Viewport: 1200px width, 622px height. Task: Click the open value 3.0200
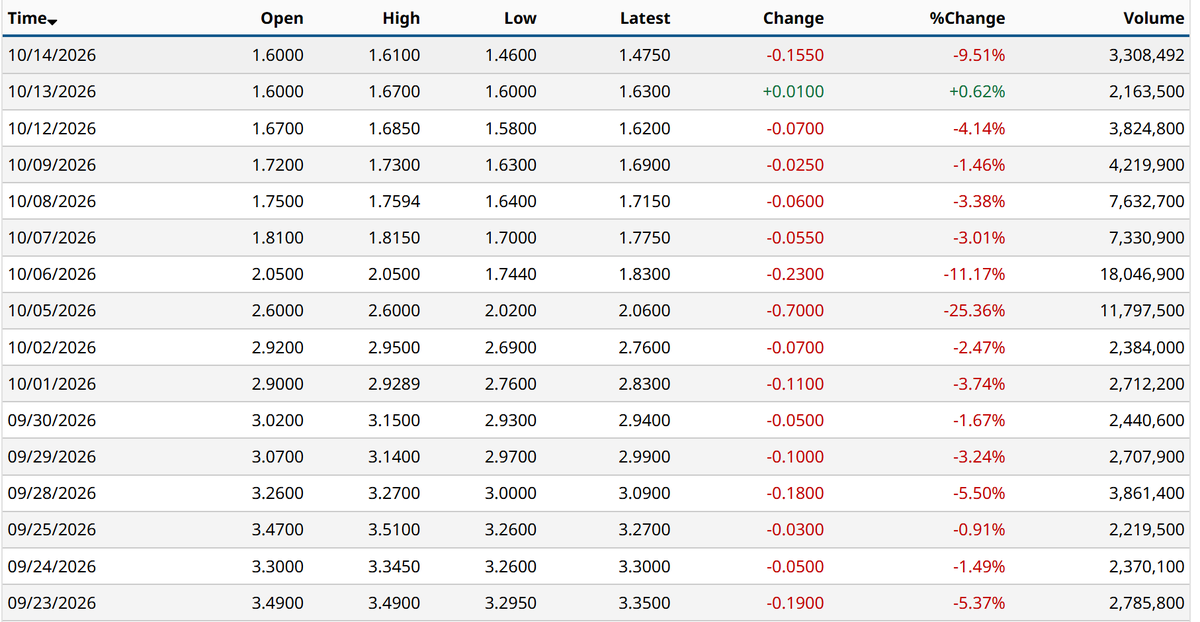[278, 421]
